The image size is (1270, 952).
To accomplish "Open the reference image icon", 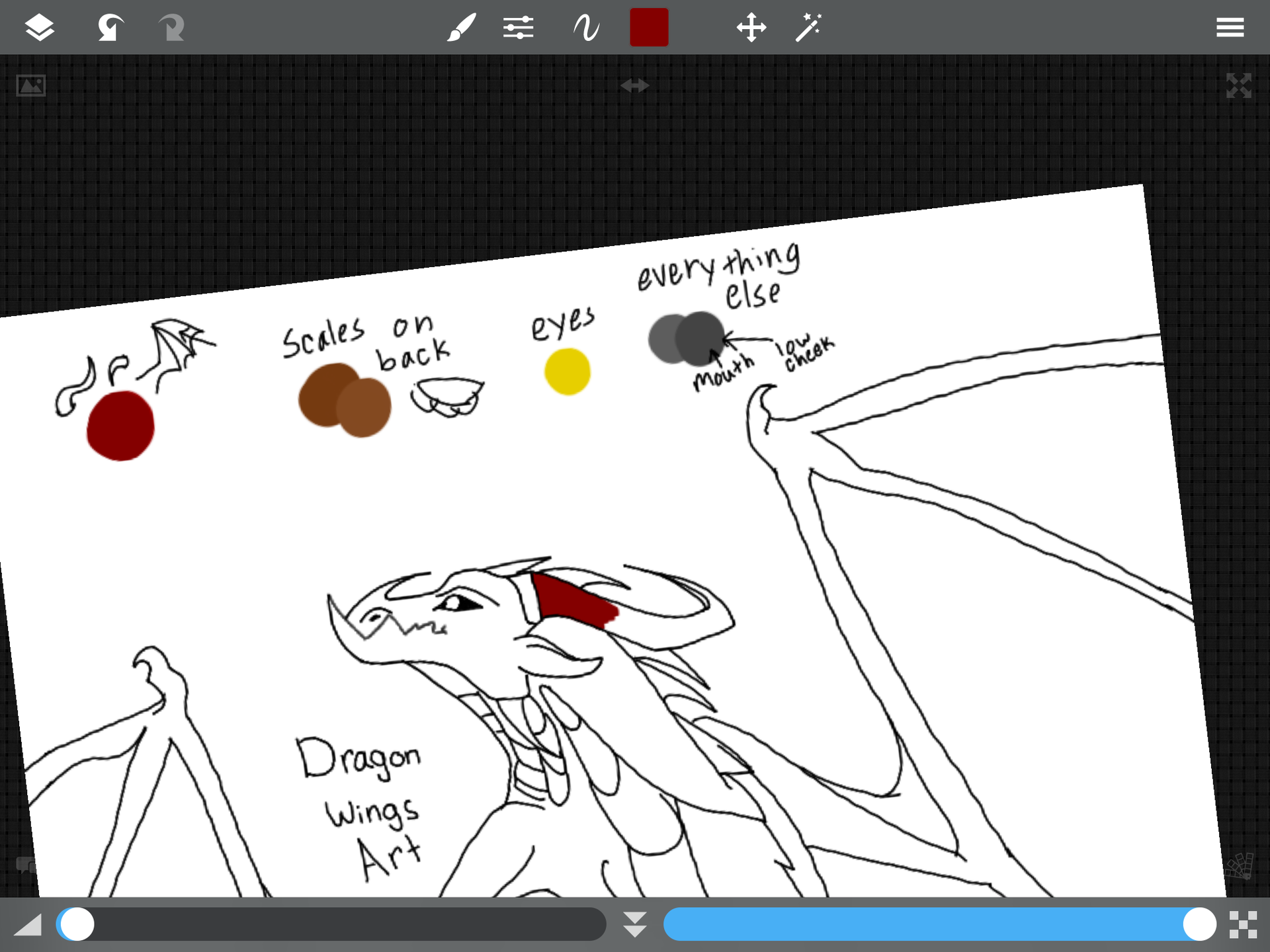I will [31, 85].
